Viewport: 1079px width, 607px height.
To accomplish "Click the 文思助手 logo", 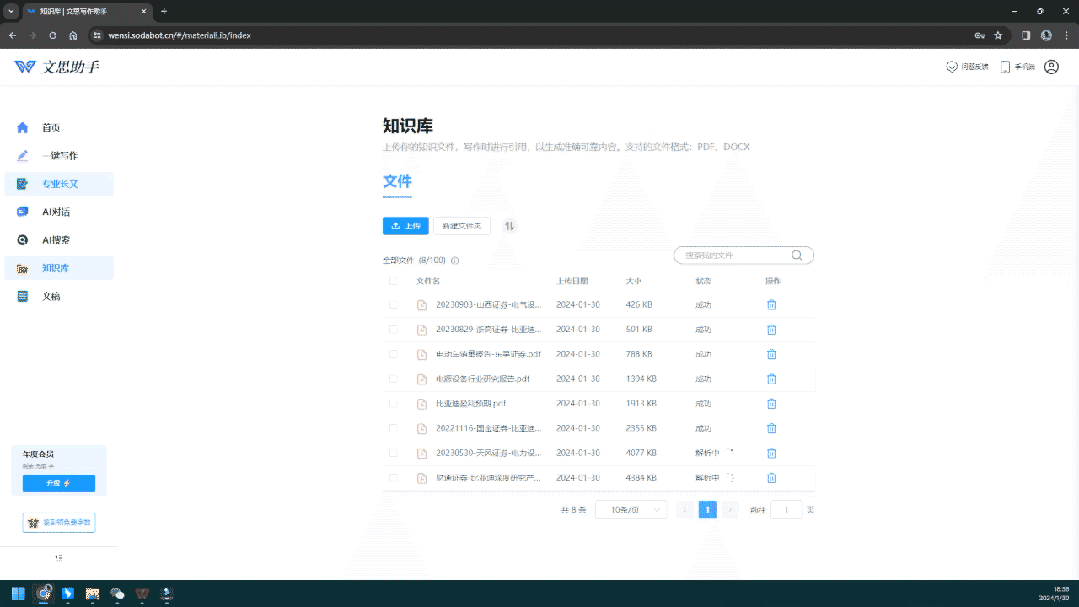I will (x=57, y=67).
